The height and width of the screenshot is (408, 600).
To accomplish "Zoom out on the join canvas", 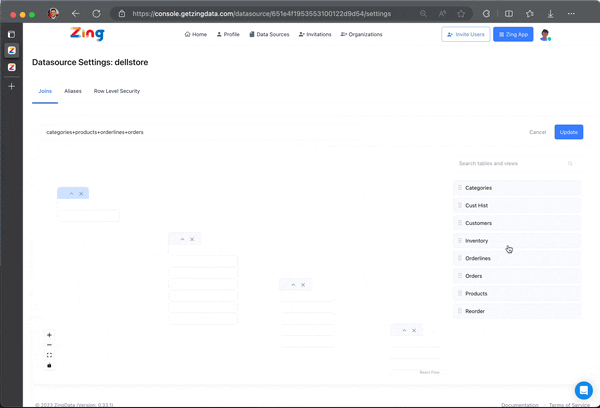I will point(49,345).
